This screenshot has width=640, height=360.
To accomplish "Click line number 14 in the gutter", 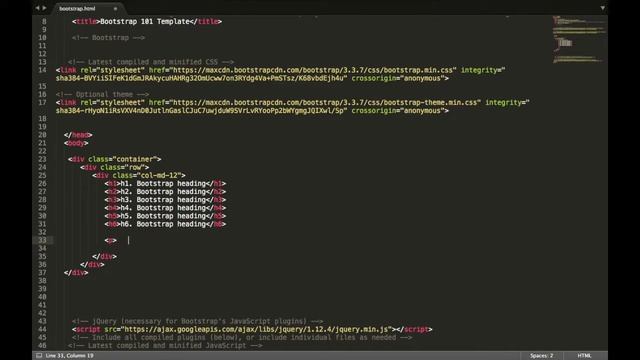I will pyautogui.click(x=42, y=70).
